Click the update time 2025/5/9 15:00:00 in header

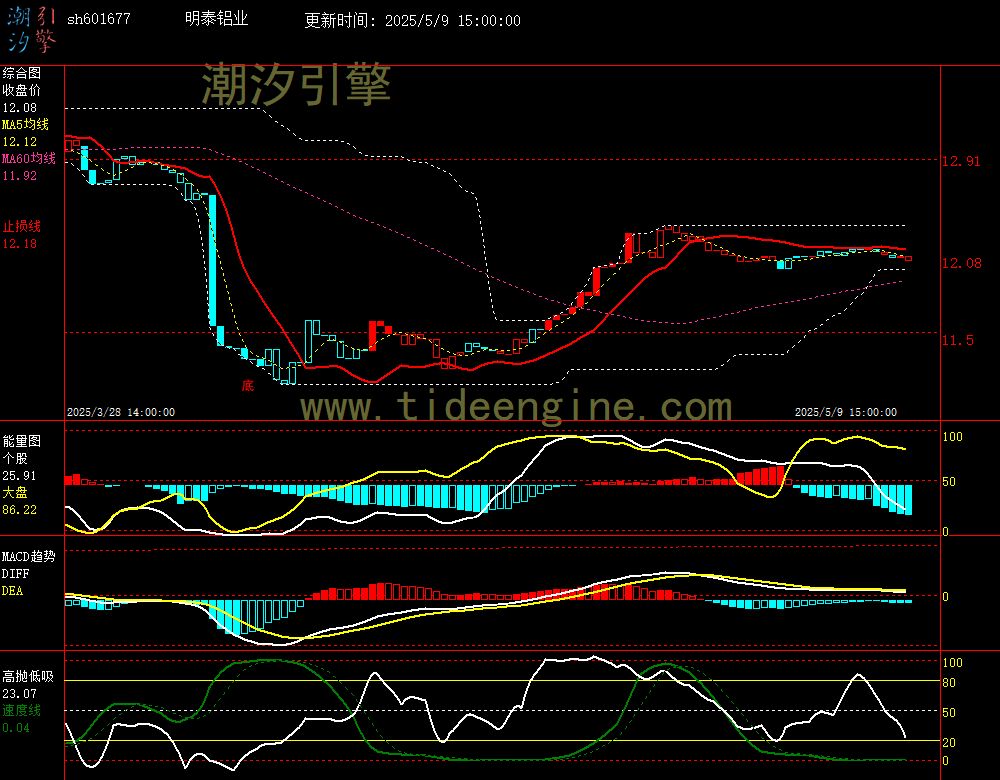453,20
